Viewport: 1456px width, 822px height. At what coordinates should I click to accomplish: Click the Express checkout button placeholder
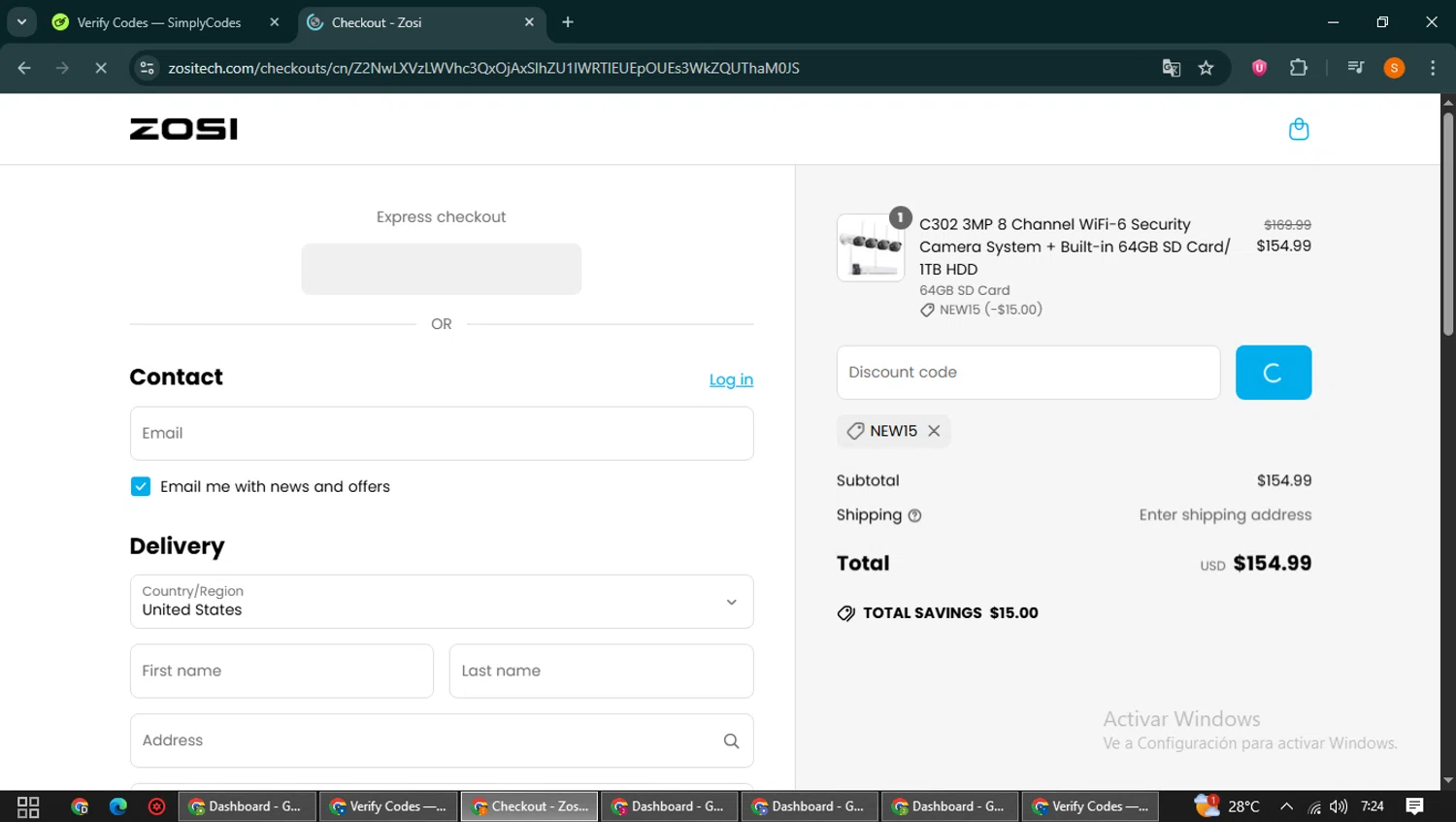442,269
